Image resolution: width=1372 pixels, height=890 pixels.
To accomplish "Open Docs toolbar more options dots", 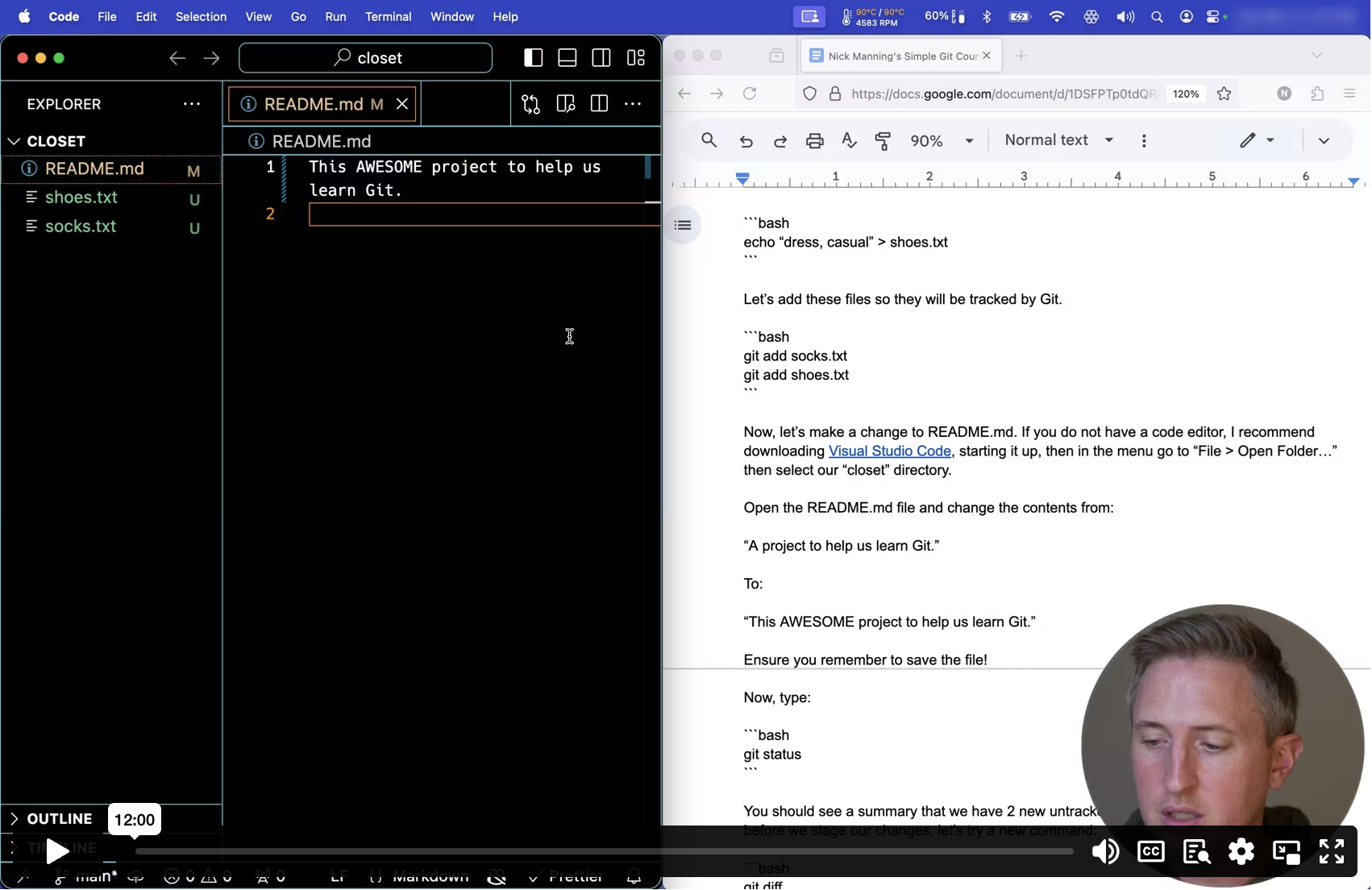I will coord(1144,141).
